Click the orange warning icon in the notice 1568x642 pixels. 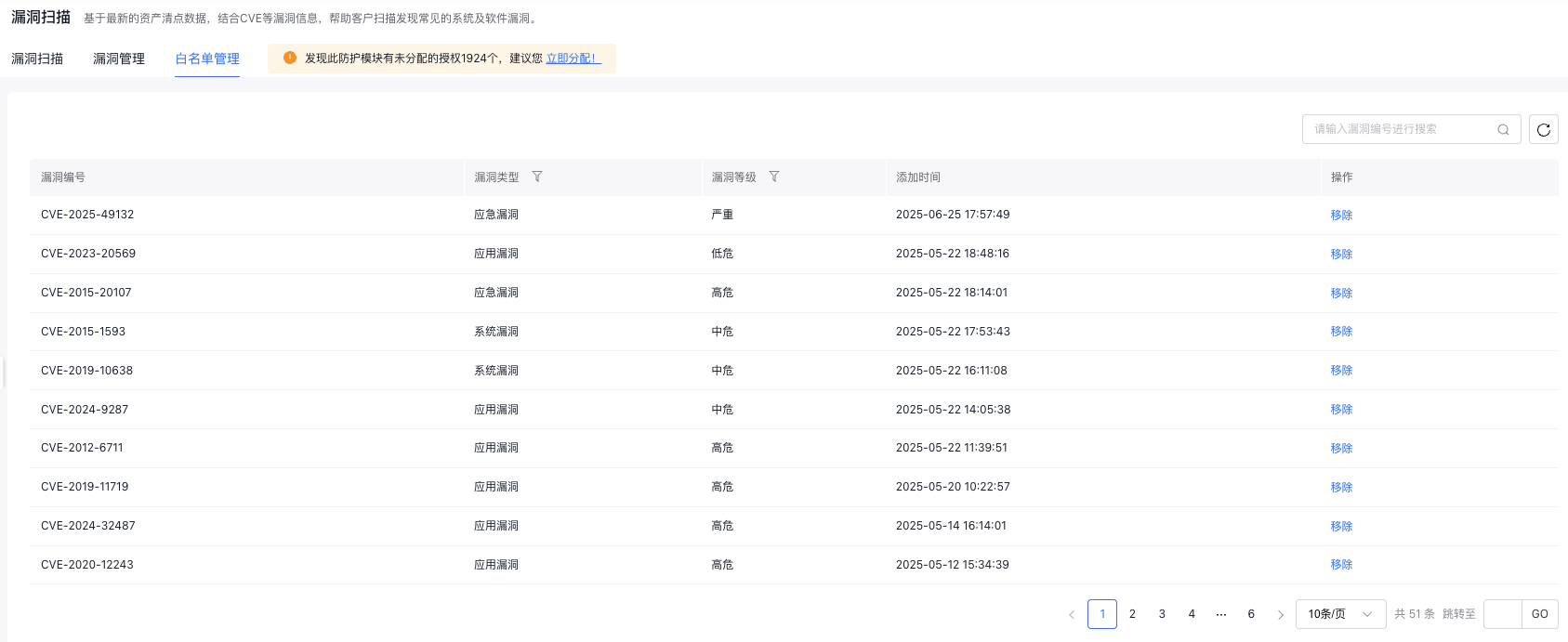tap(290, 58)
